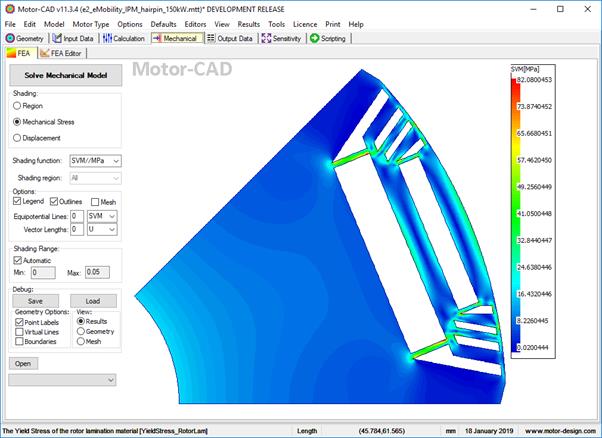Image resolution: width=602 pixels, height=438 pixels.
Task: Select the Region shading option
Action: 17,106
